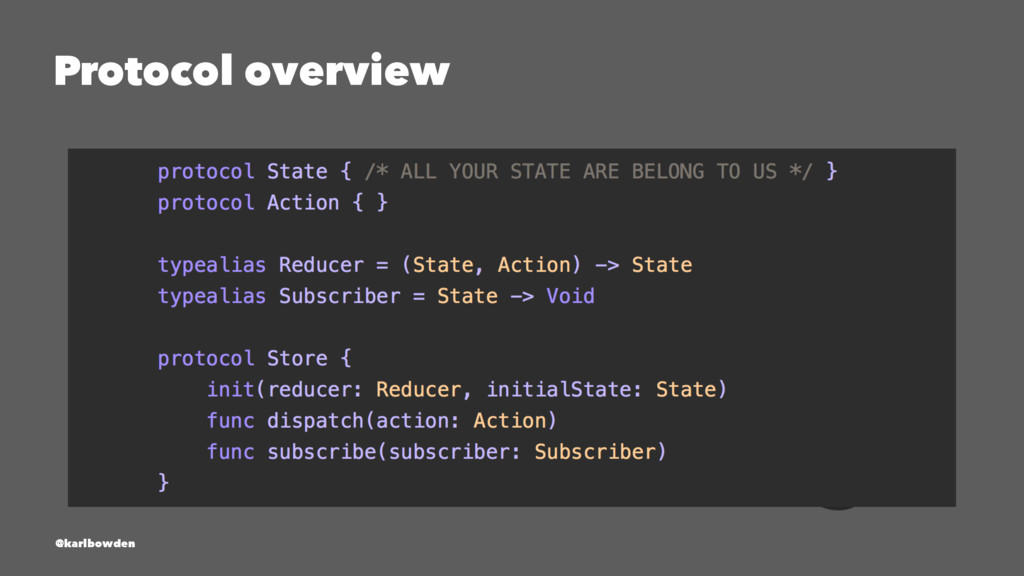Image resolution: width=1024 pixels, height=576 pixels.
Task: Click the ALL YOUR STATE comment text
Action: tap(588, 172)
